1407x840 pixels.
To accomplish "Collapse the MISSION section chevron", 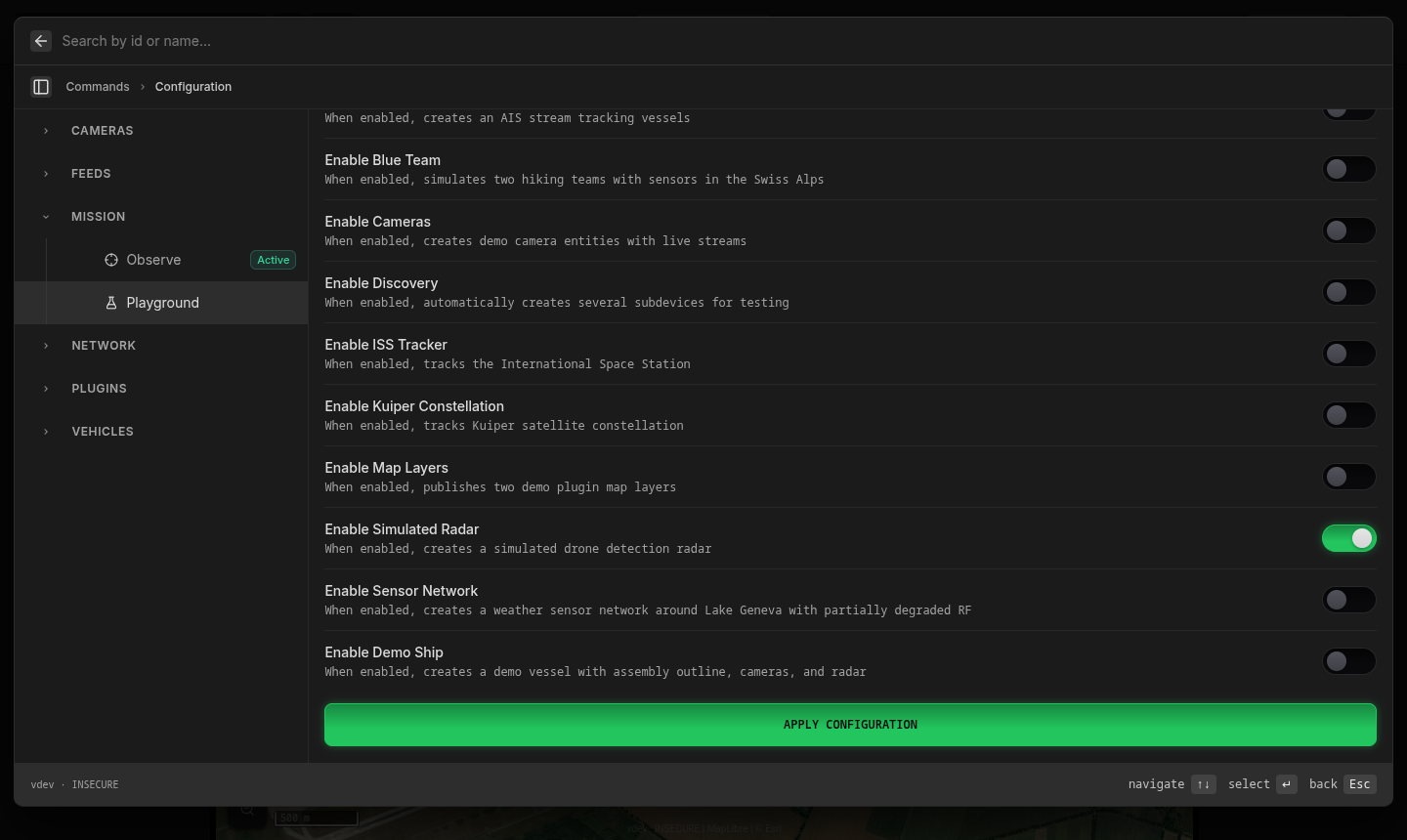I will tap(46, 217).
